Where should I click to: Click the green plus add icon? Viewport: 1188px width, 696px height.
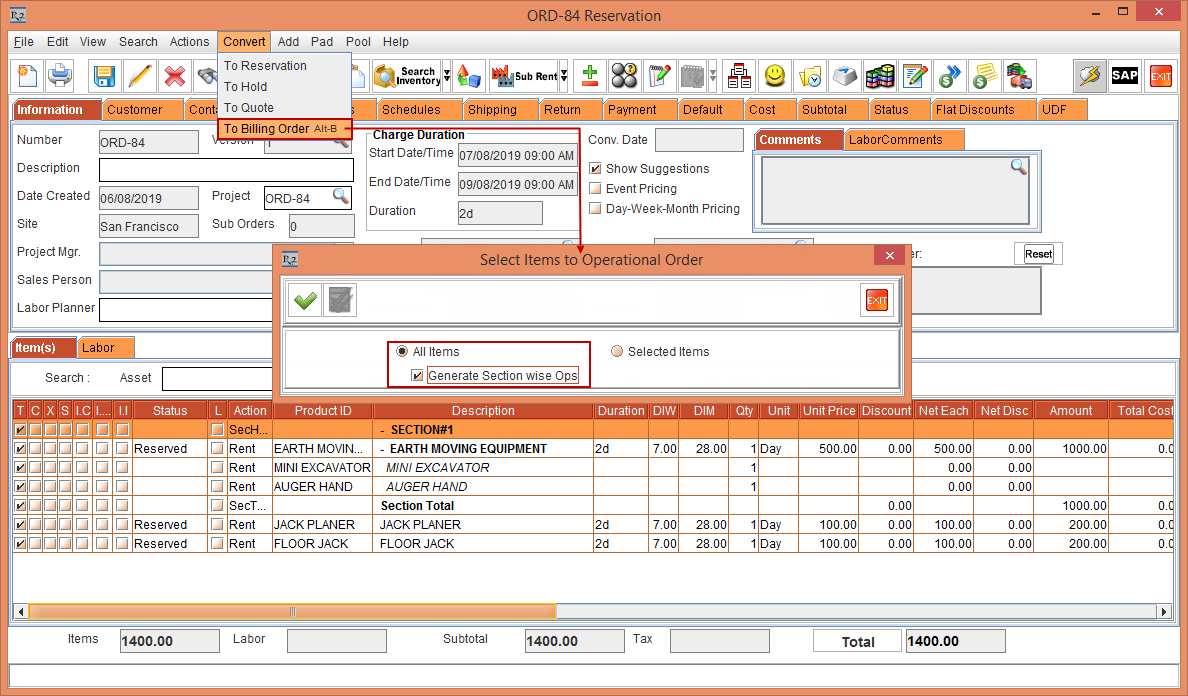click(x=588, y=75)
